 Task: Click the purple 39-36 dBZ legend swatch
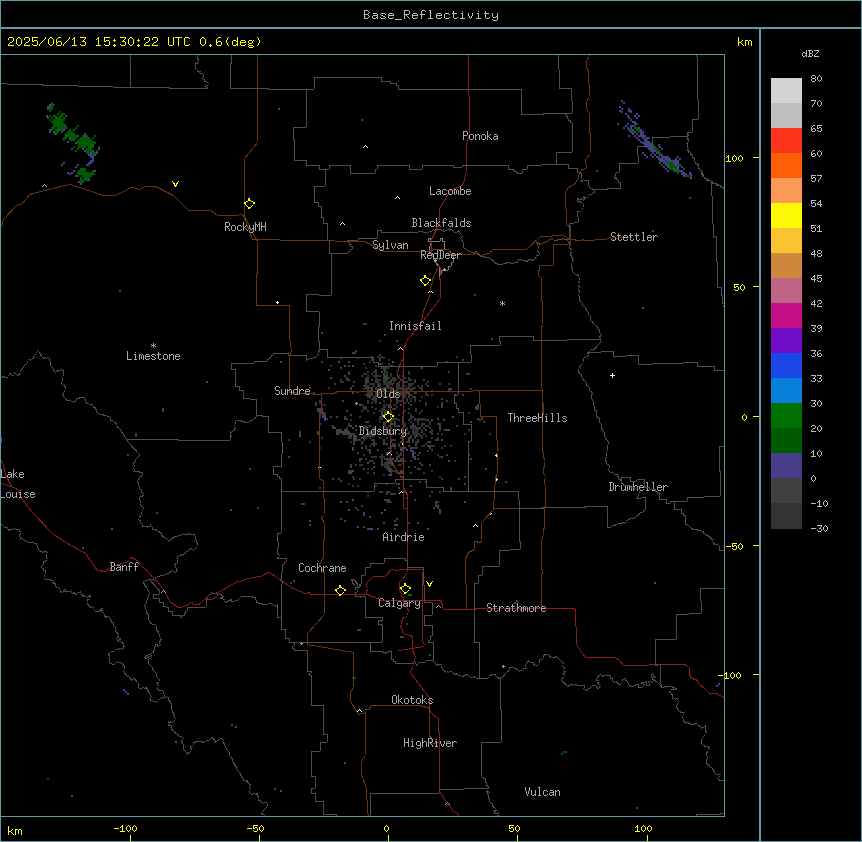tap(786, 341)
